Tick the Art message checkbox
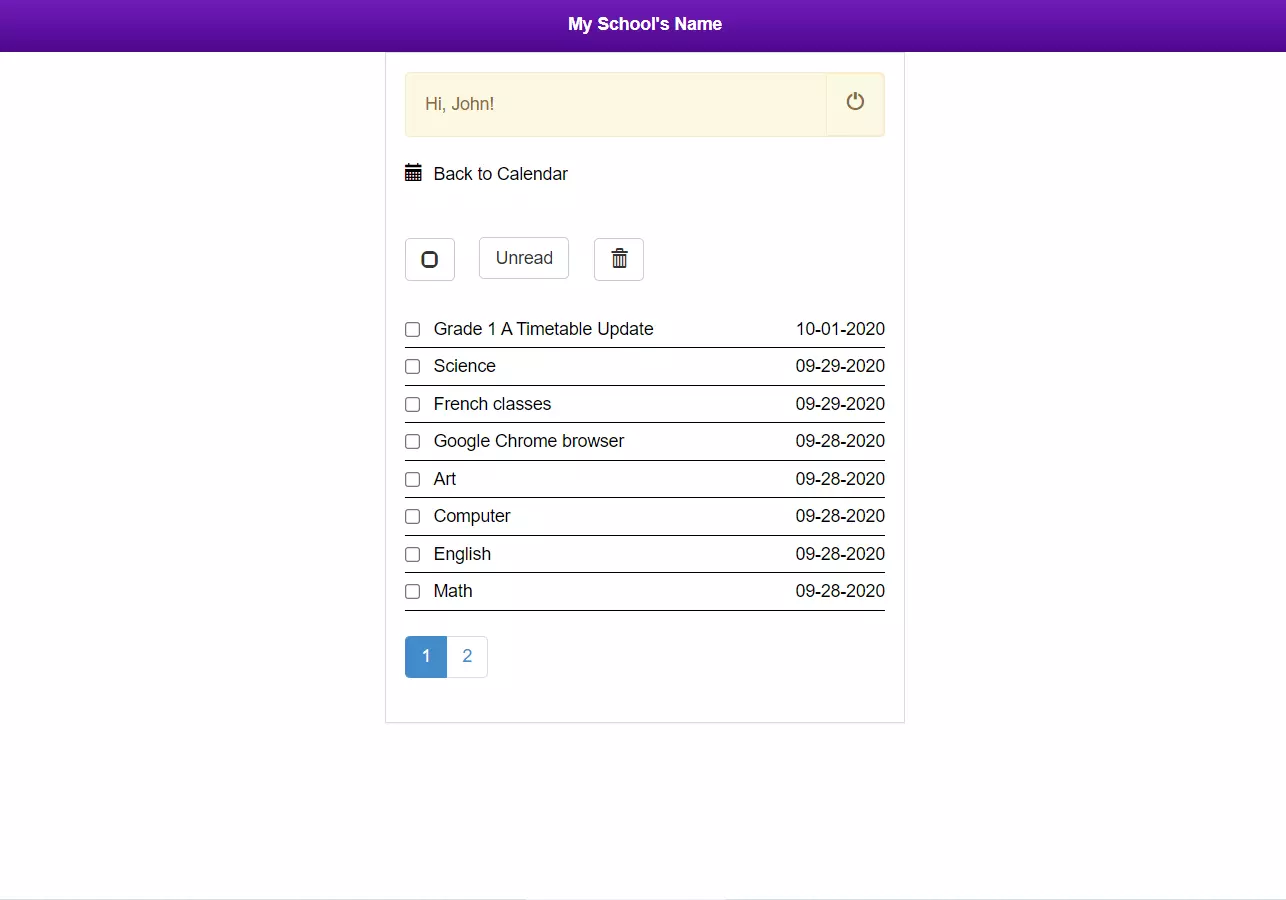The width and height of the screenshot is (1286, 900). click(412, 479)
